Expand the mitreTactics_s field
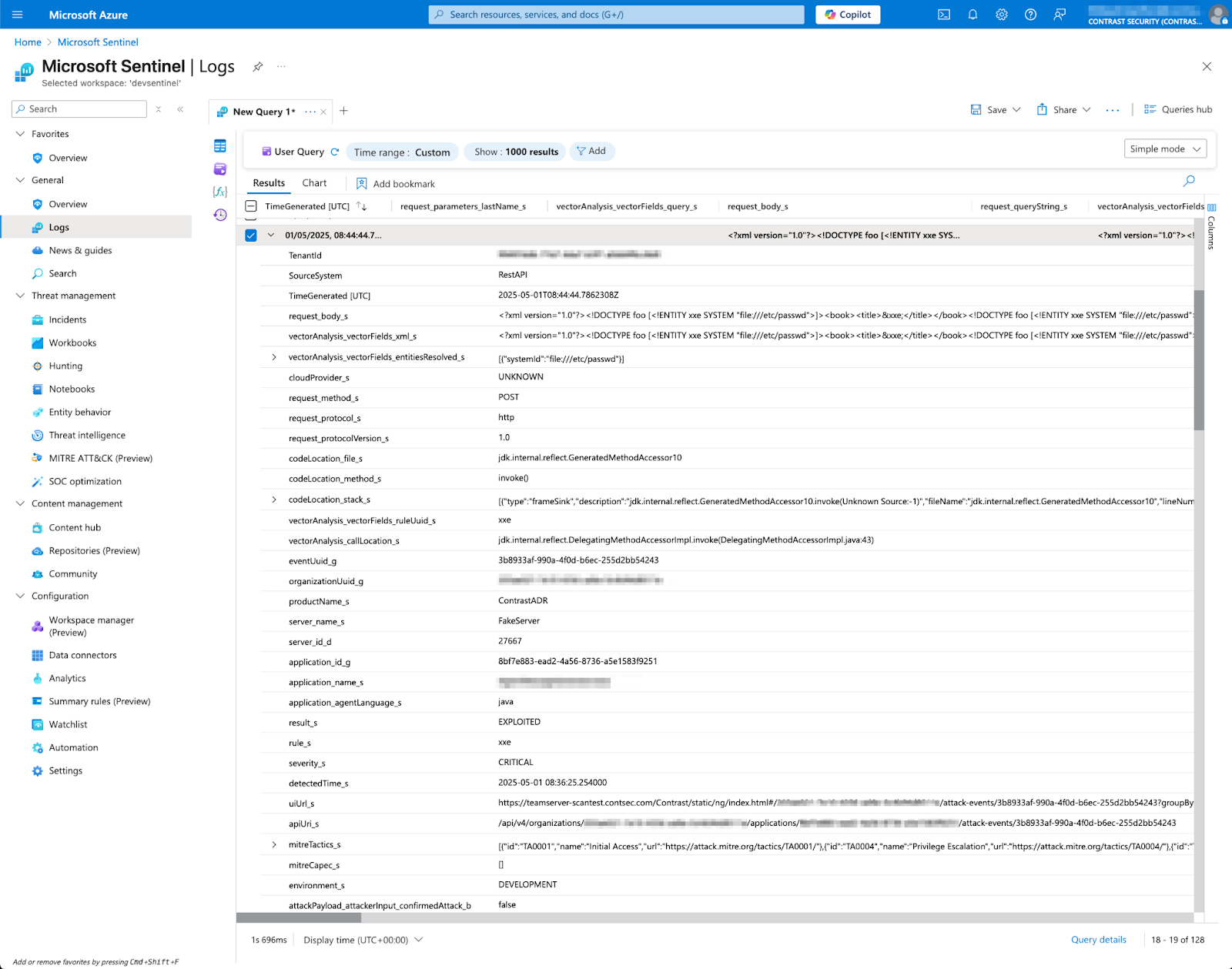 pyautogui.click(x=274, y=844)
